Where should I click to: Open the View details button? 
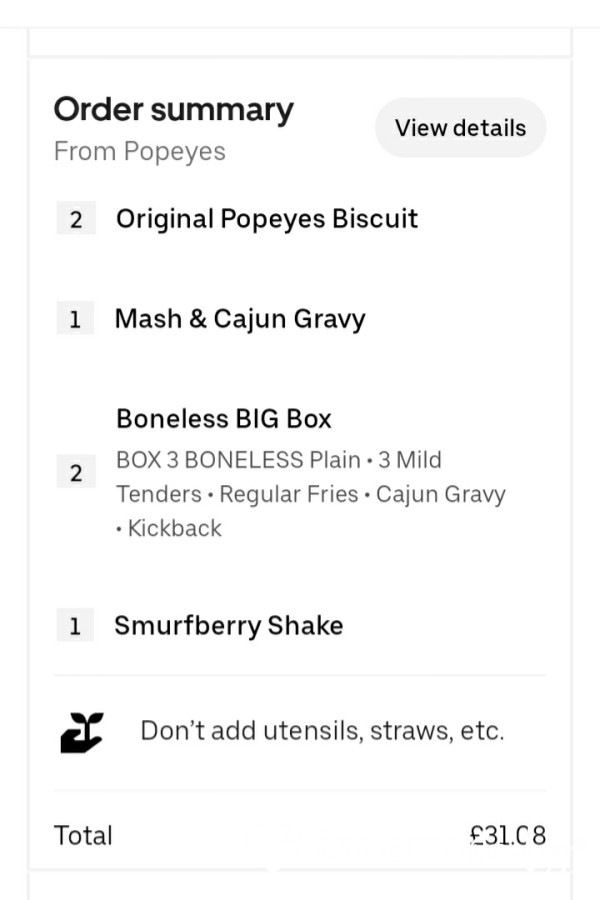460,127
